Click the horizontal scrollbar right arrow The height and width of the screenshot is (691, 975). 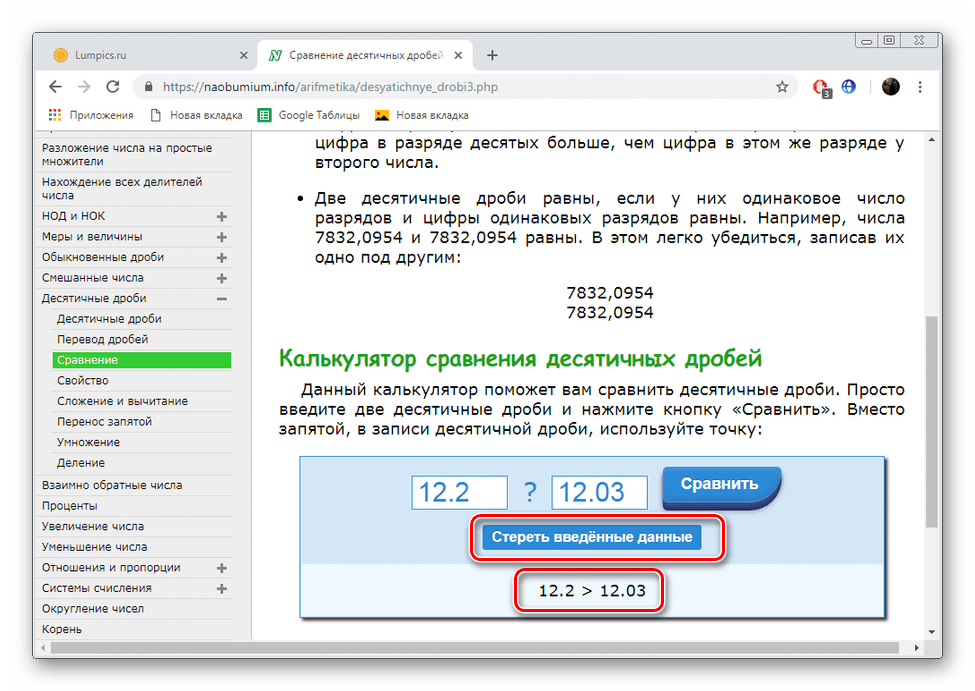(x=916, y=647)
